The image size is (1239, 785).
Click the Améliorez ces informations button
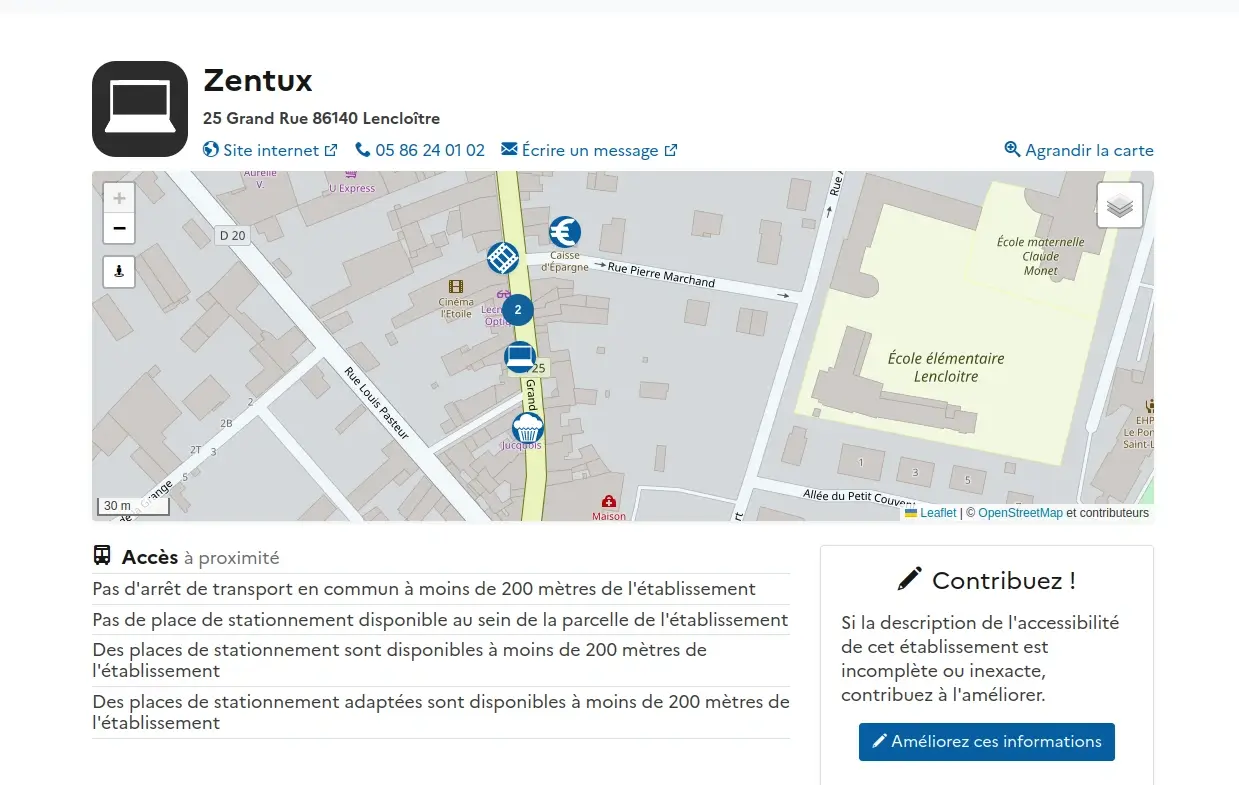click(x=987, y=742)
